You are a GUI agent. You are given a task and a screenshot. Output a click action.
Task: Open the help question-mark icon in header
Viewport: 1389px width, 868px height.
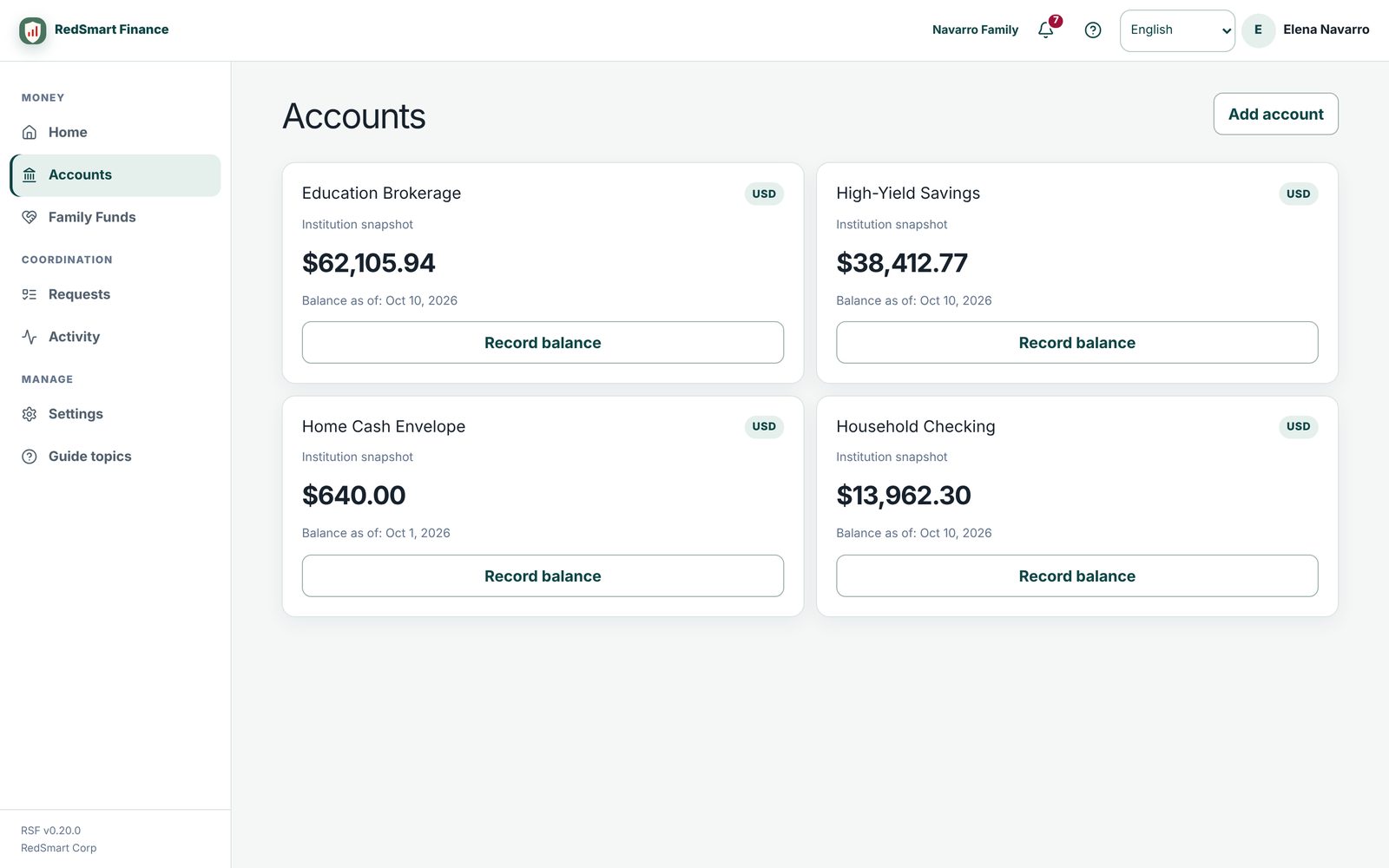(1093, 30)
